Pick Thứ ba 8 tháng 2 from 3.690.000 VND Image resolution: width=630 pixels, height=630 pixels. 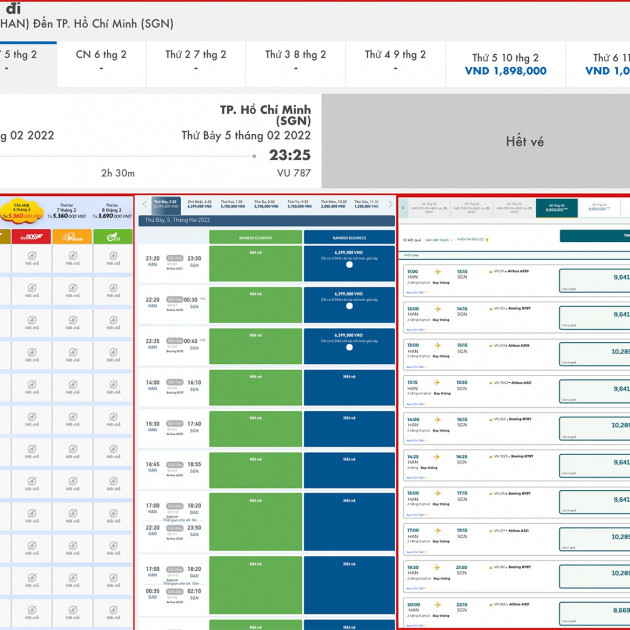coord(112,211)
